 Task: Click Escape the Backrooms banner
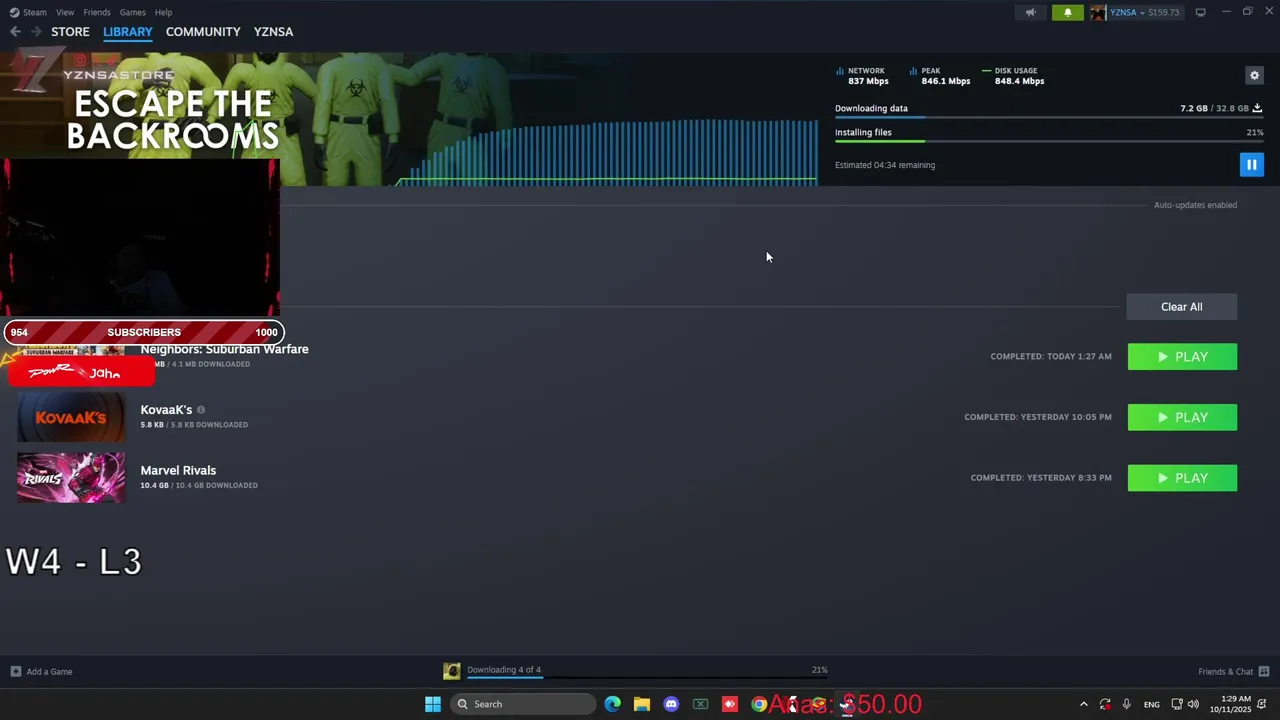click(x=172, y=119)
